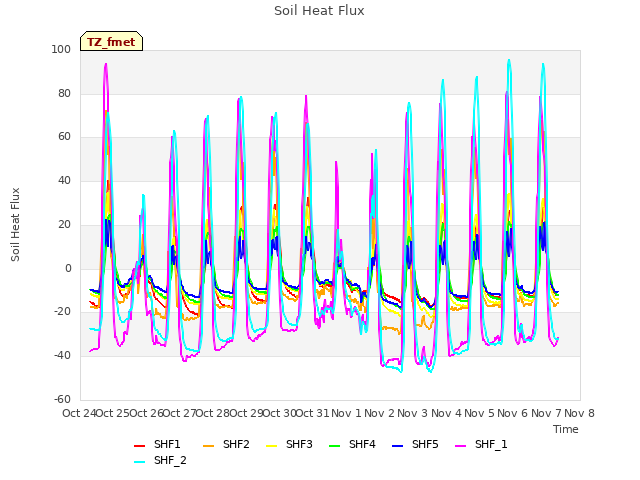Click the 100 y-axis tick label
Viewport: 640px width, 480px height.
[x=61, y=49]
